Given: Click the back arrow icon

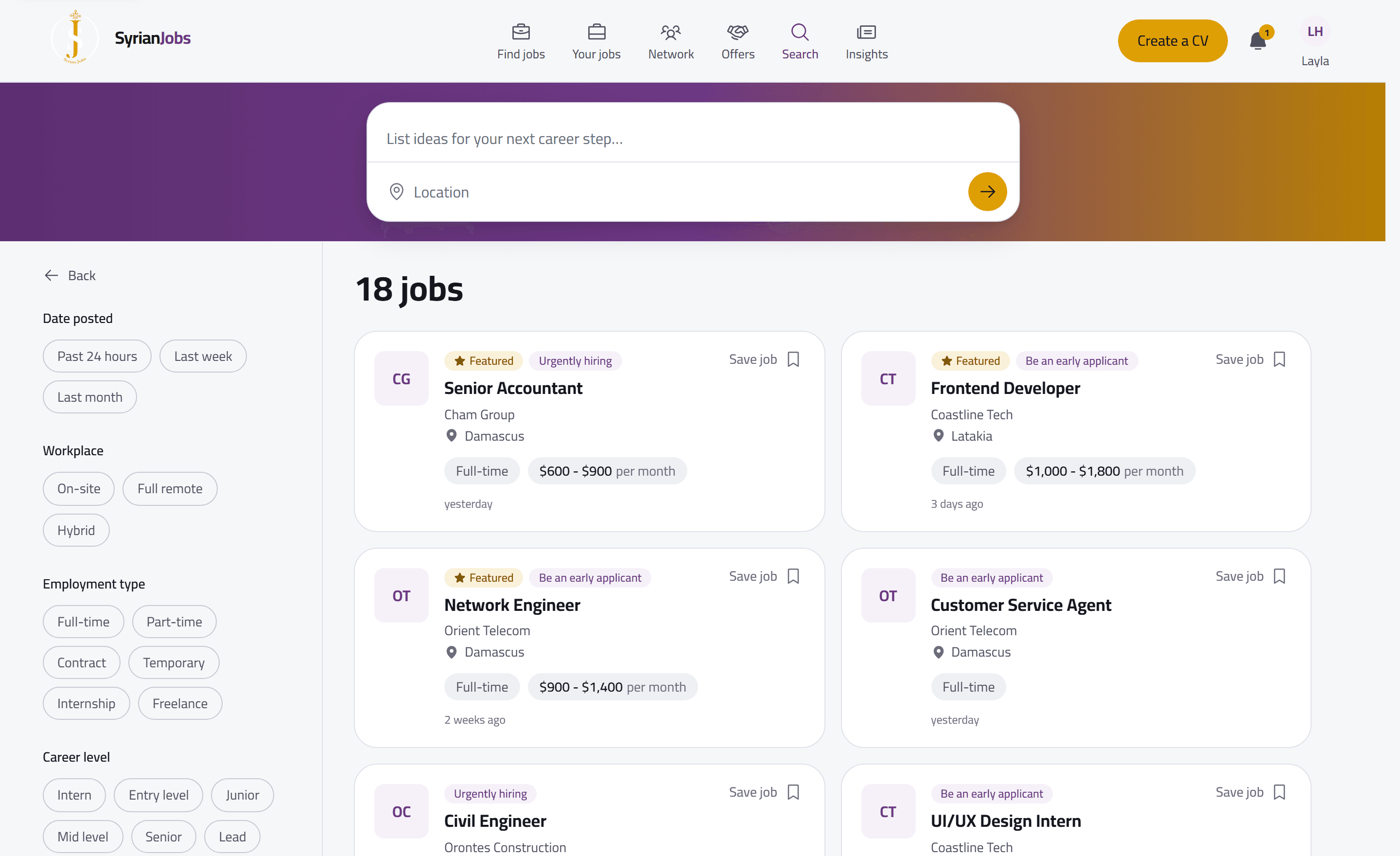Looking at the screenshot, I should coord(51,275).
